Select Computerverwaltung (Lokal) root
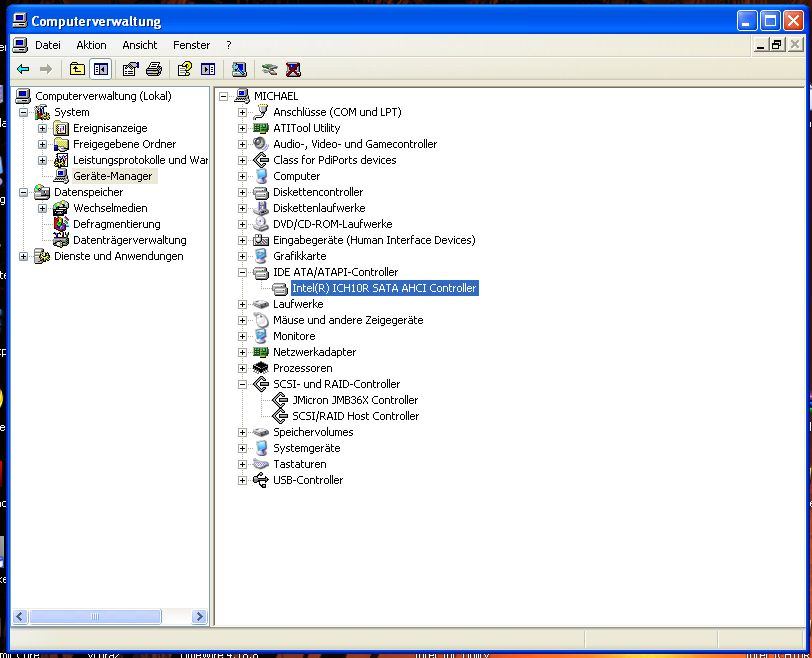 click(x=103, y=96)
